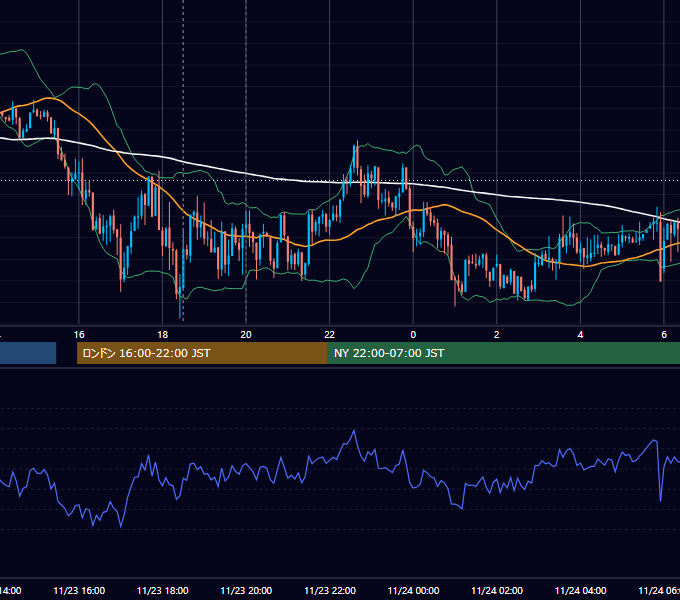680x600 pixels.
Task: Click the 11/24 04:00 date label
Action: coord(580,591)
